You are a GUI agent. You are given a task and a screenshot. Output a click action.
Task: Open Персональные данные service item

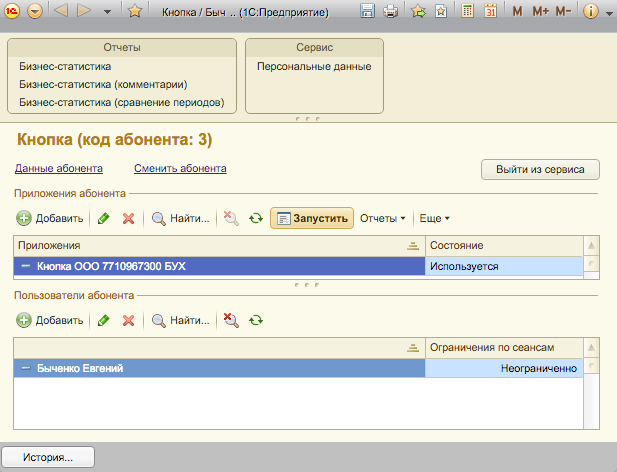coord(314,66)
